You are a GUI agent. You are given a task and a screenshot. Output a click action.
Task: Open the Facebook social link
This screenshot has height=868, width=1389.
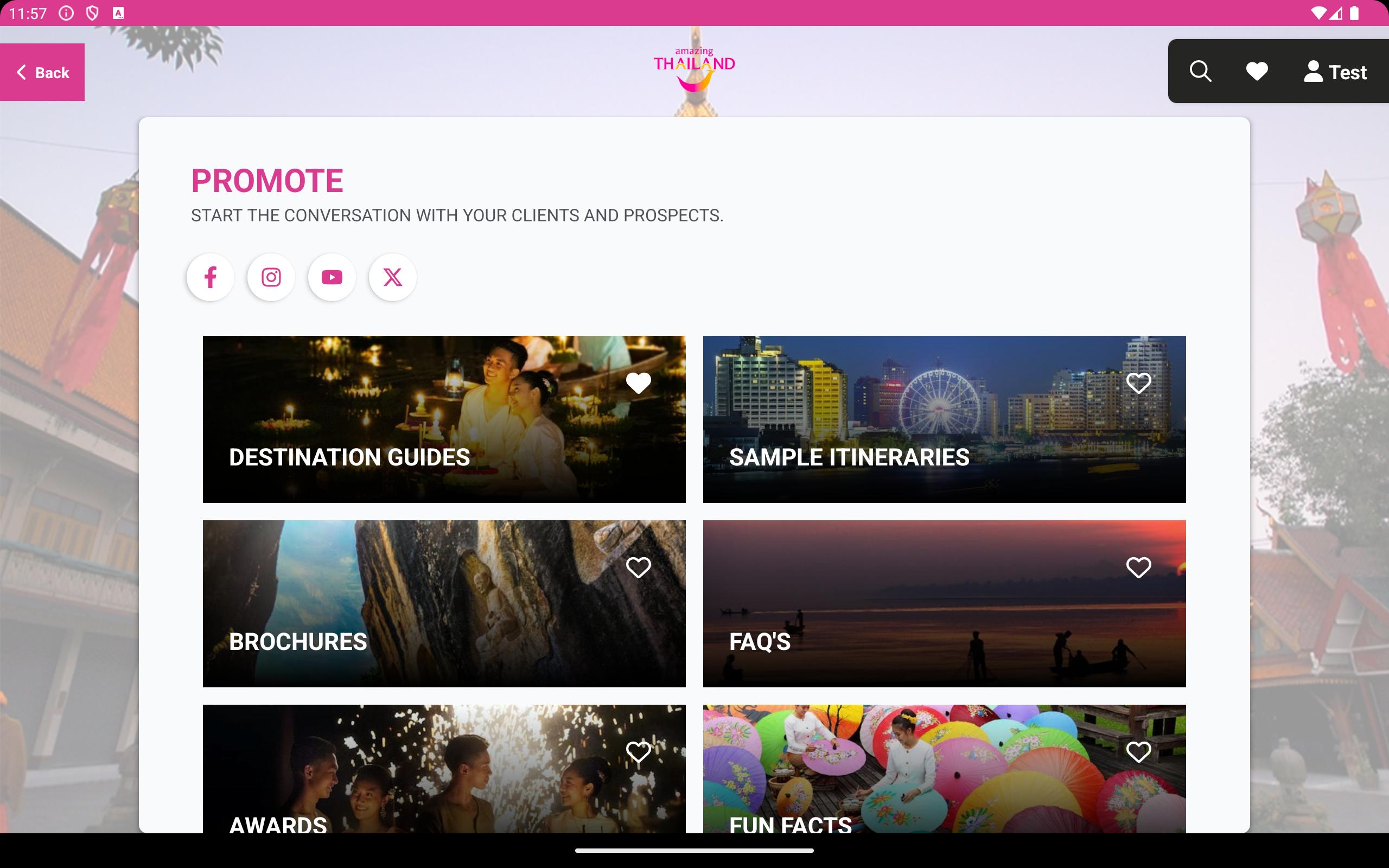click(210, 277)
